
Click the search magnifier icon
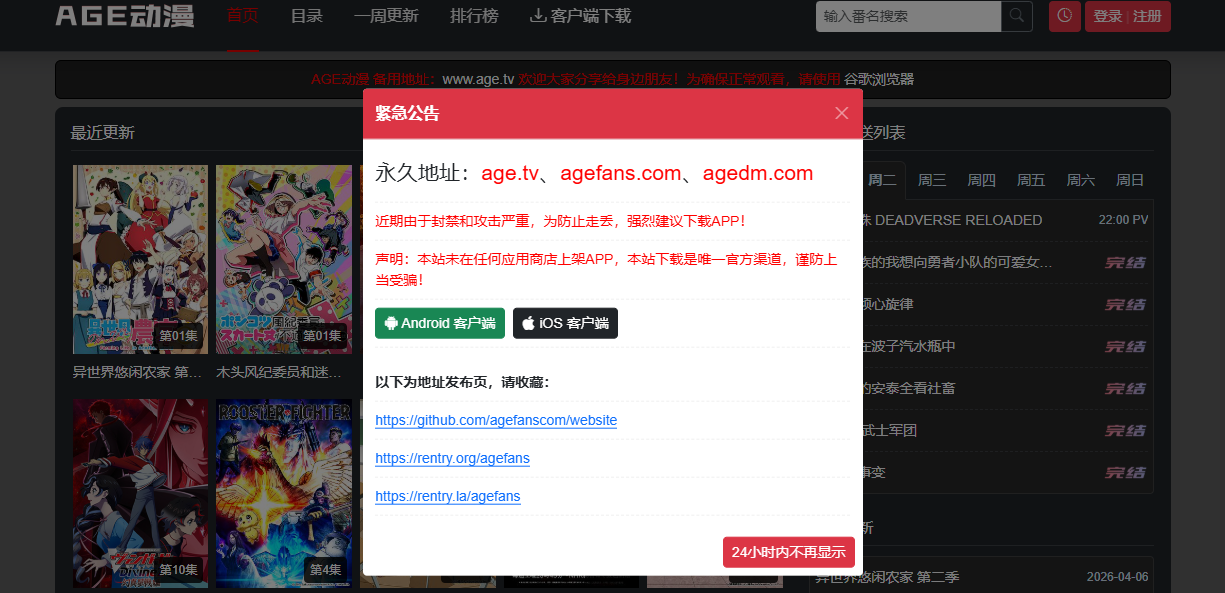point(1015,16)
